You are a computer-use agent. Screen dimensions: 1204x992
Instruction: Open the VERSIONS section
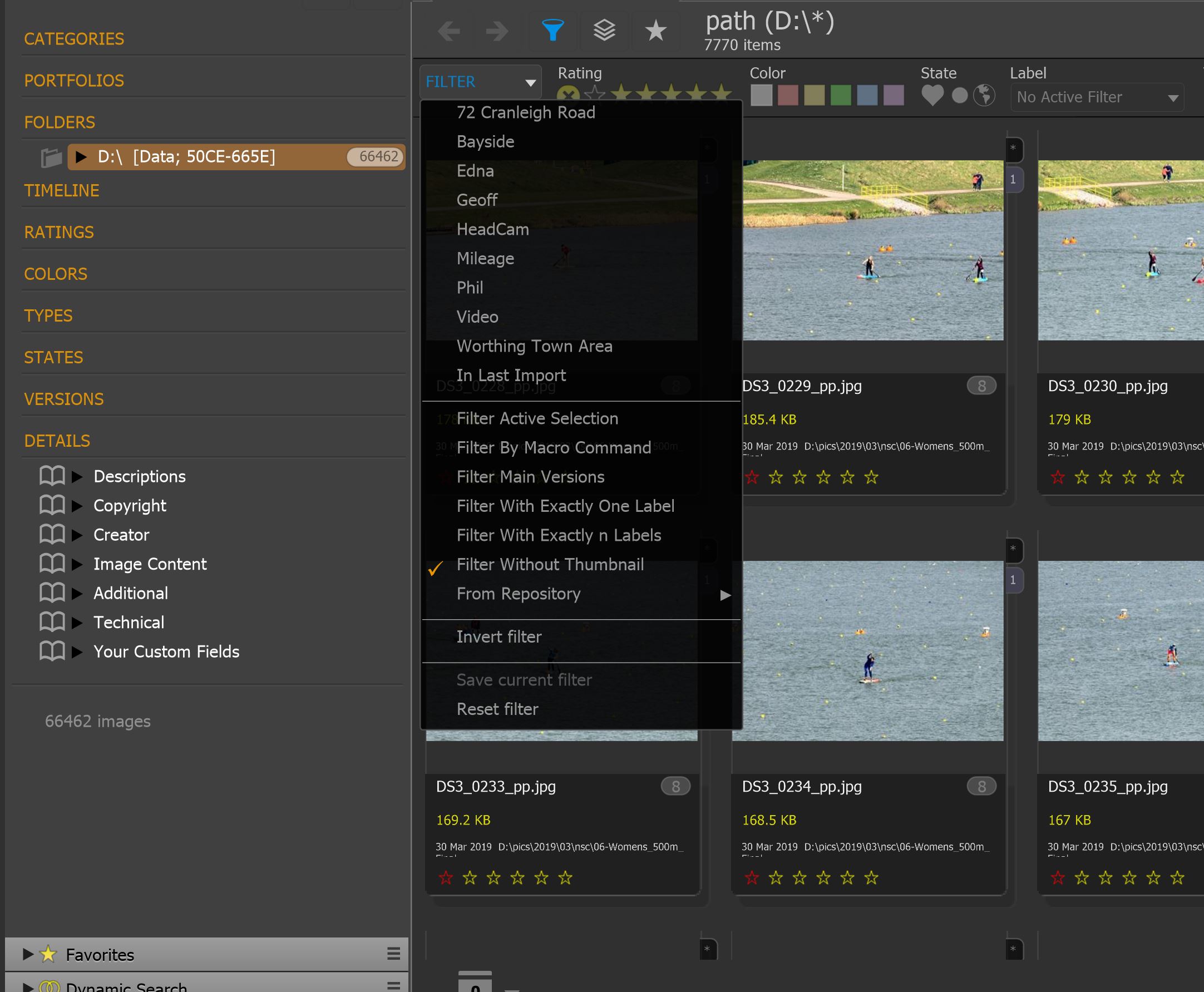(x=63, y=399)
